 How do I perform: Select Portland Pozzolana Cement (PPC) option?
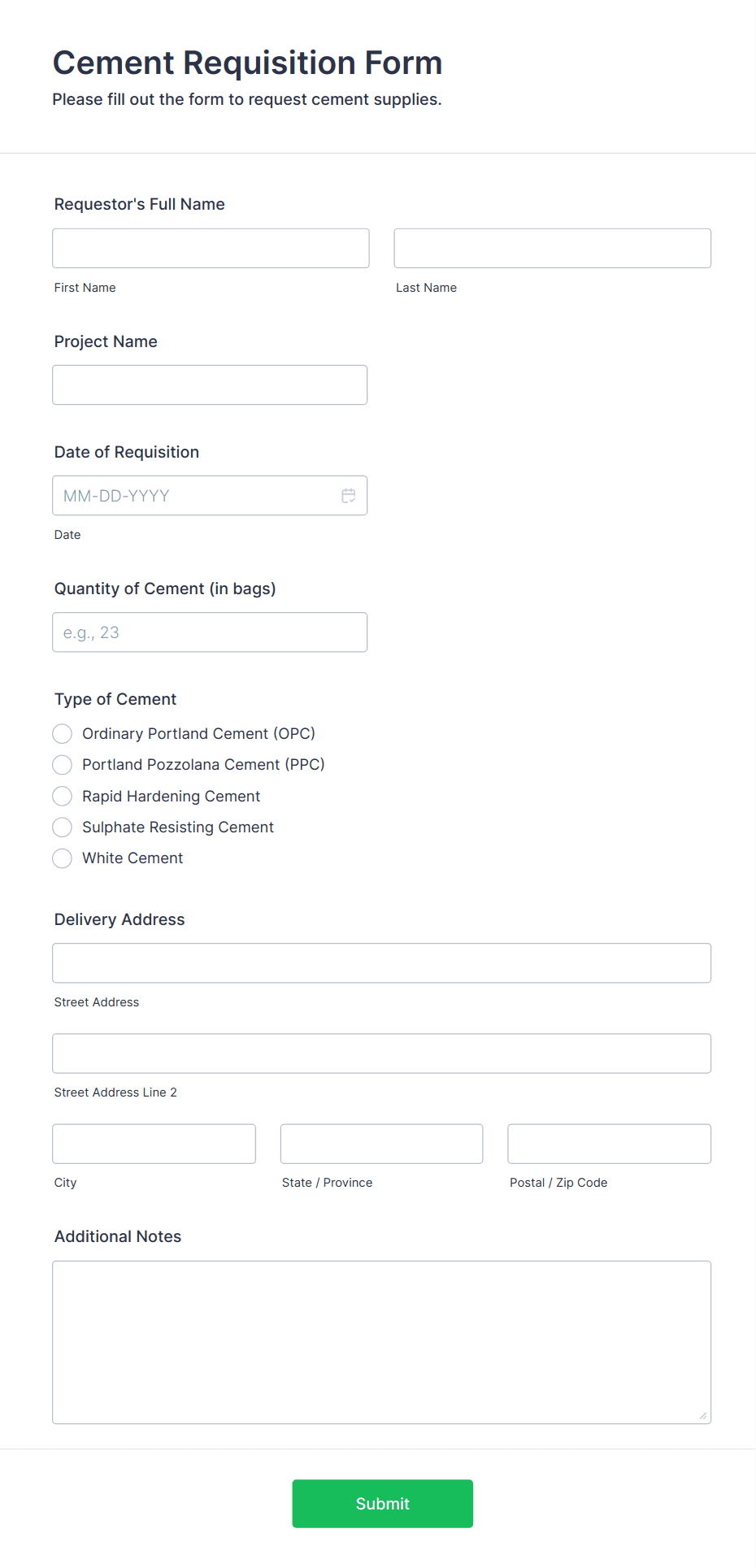tap(63, 765)
